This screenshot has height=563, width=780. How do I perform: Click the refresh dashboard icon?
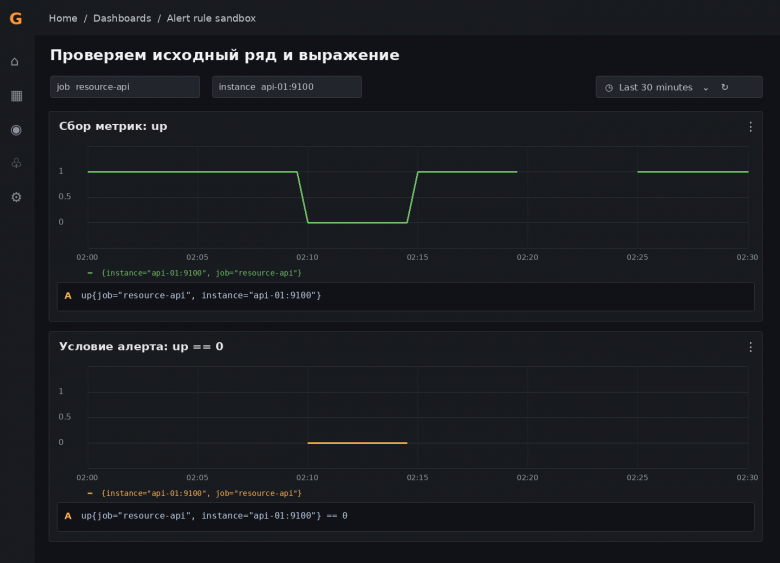[725, 87]
